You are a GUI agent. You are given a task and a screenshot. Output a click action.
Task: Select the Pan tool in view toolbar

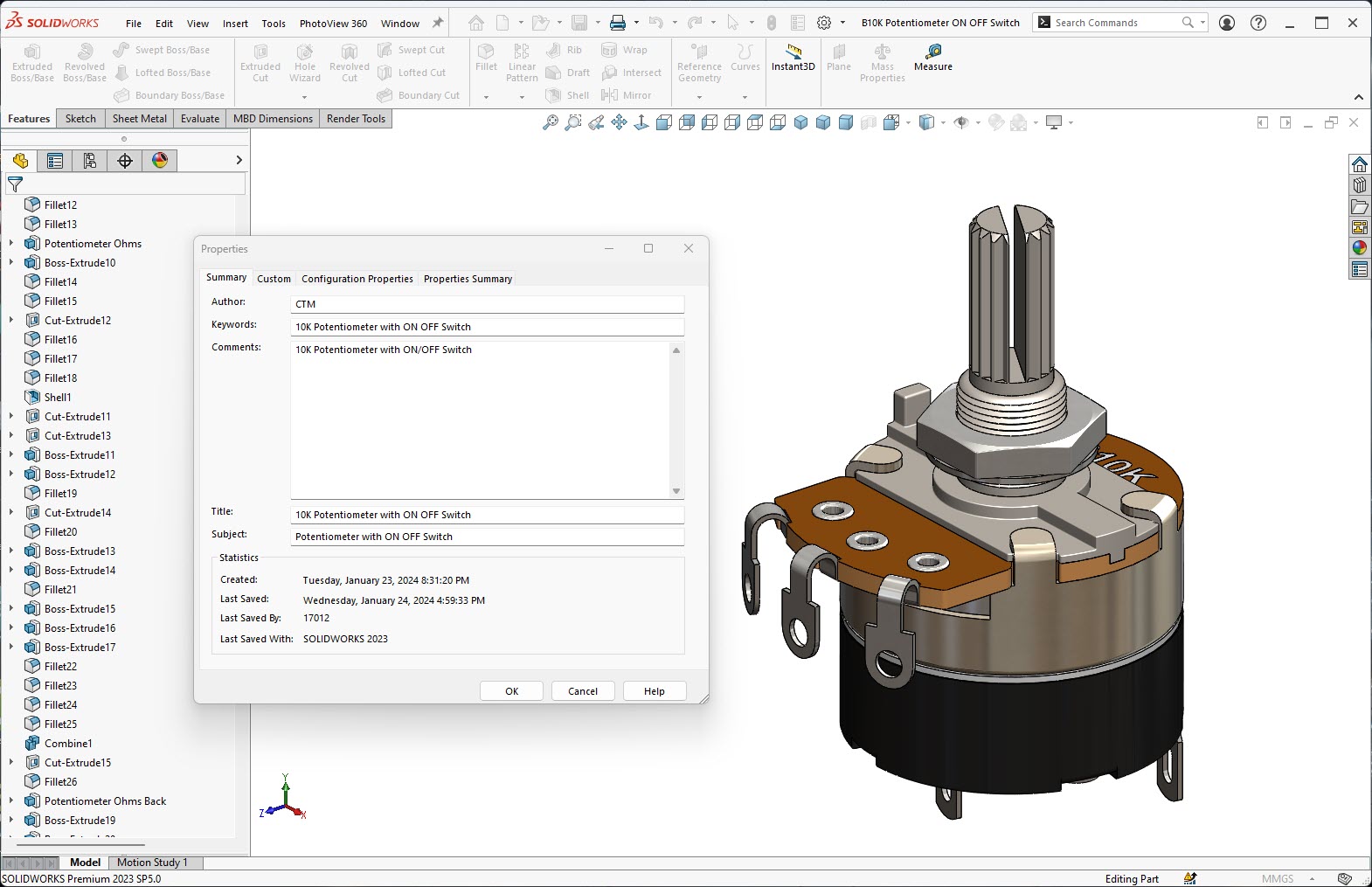tap(619, 123)
